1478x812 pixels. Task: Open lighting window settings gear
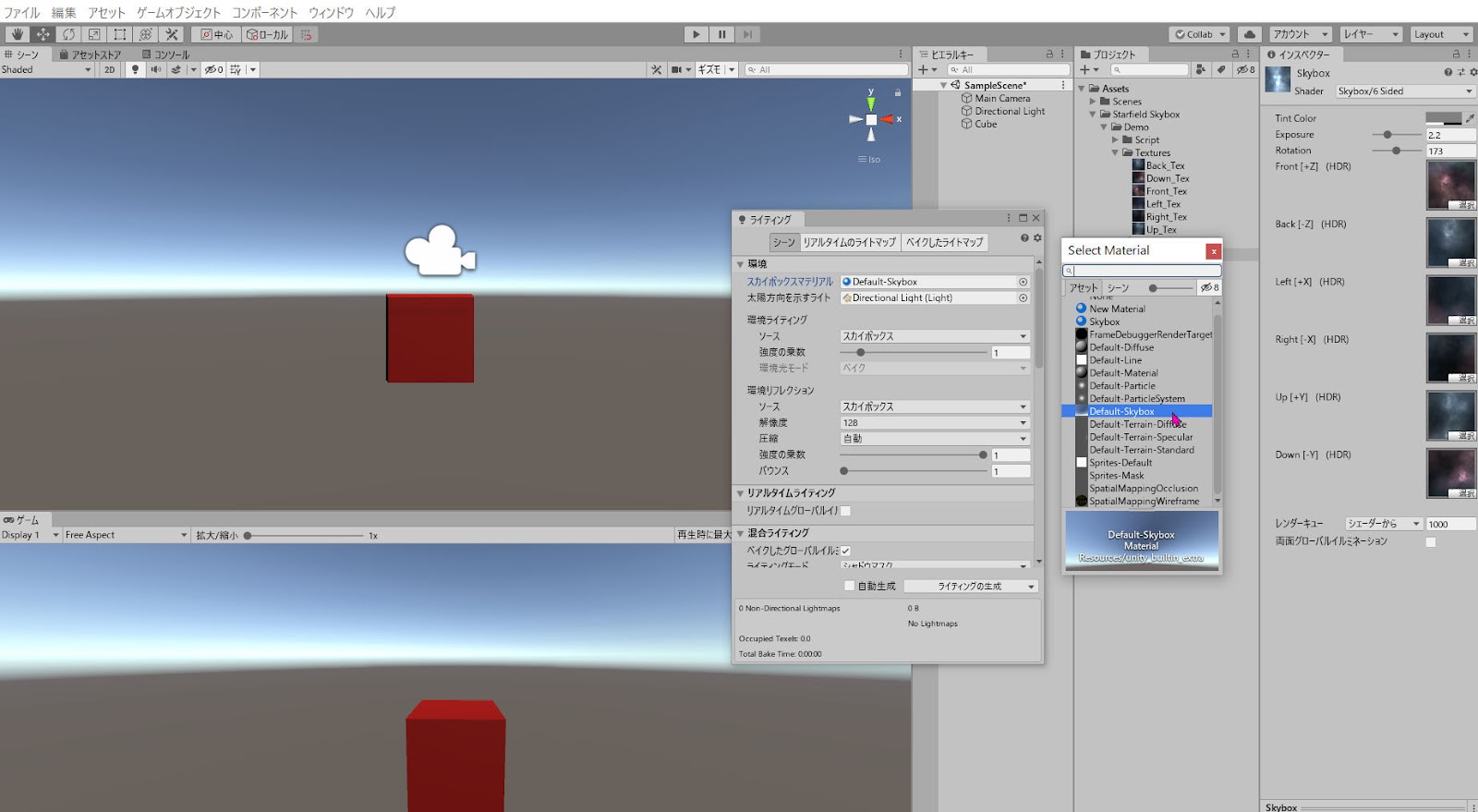[x=1037, y=238]
